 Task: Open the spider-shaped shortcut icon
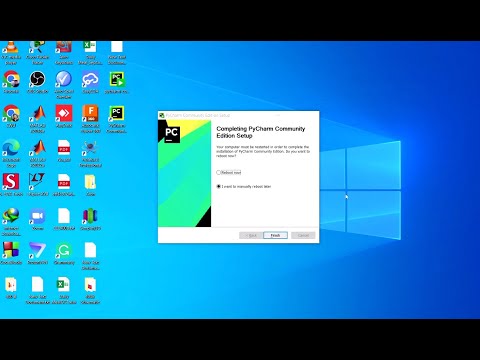click(90, 153)
